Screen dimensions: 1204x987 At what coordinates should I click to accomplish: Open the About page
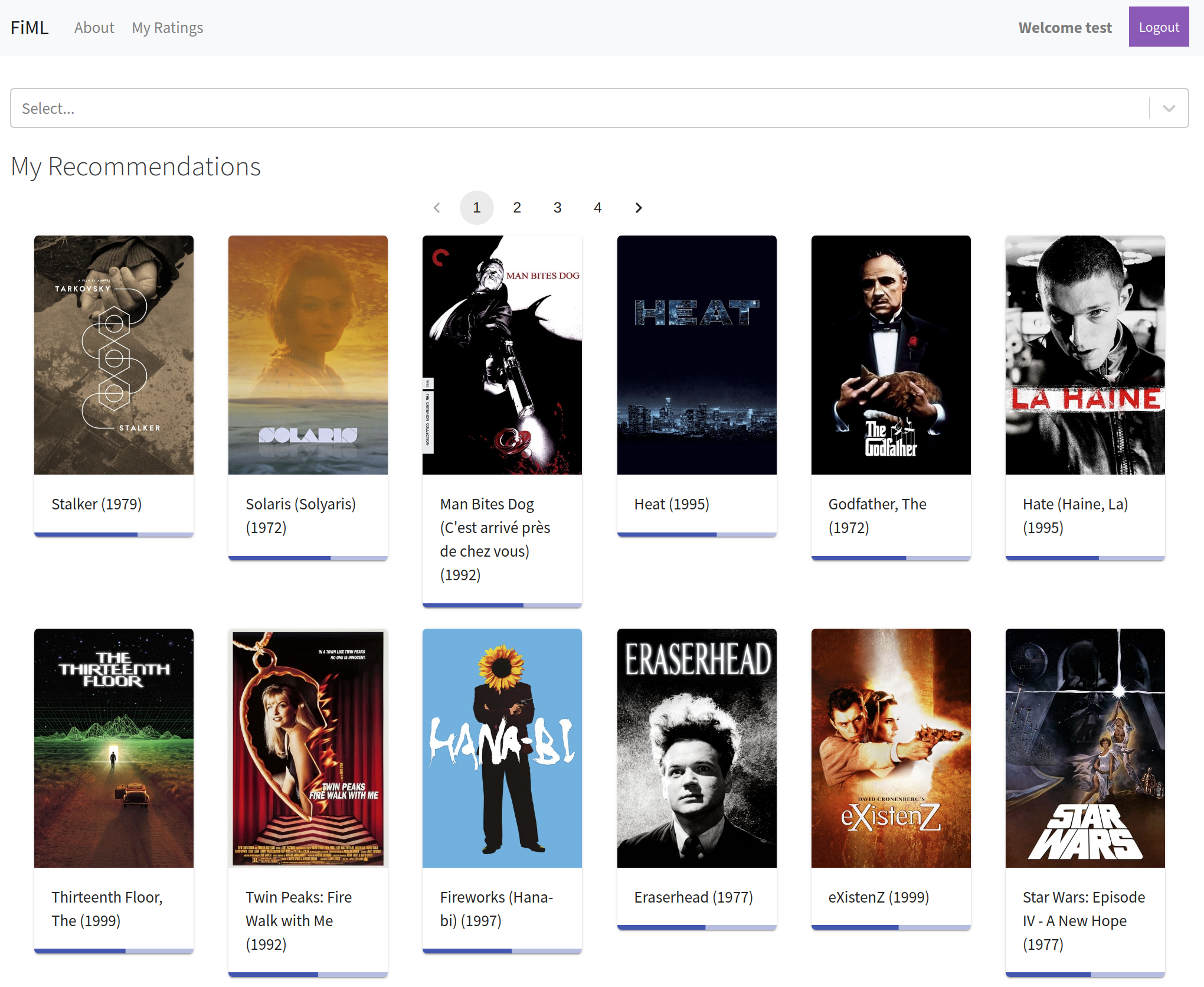94,28
